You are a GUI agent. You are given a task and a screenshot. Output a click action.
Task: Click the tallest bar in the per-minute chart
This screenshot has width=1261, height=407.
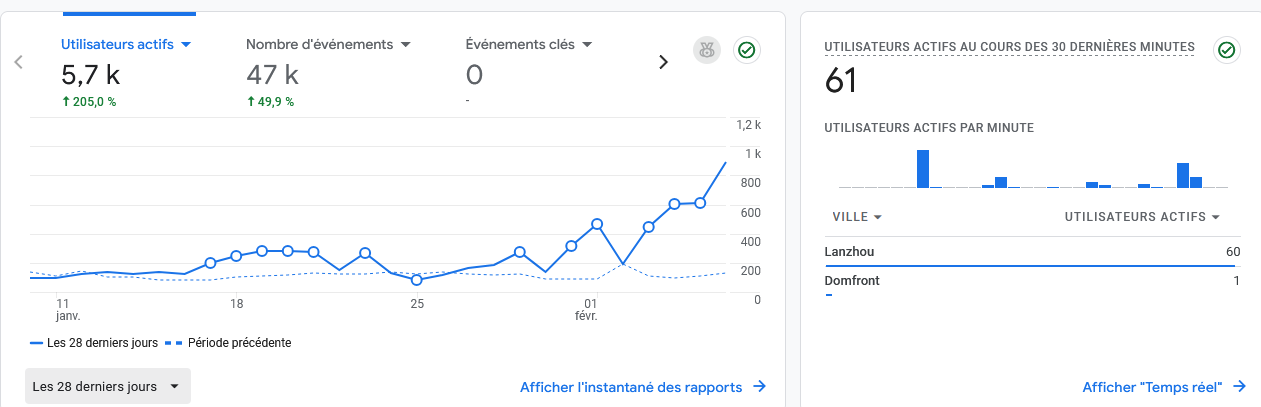[922, 169]
